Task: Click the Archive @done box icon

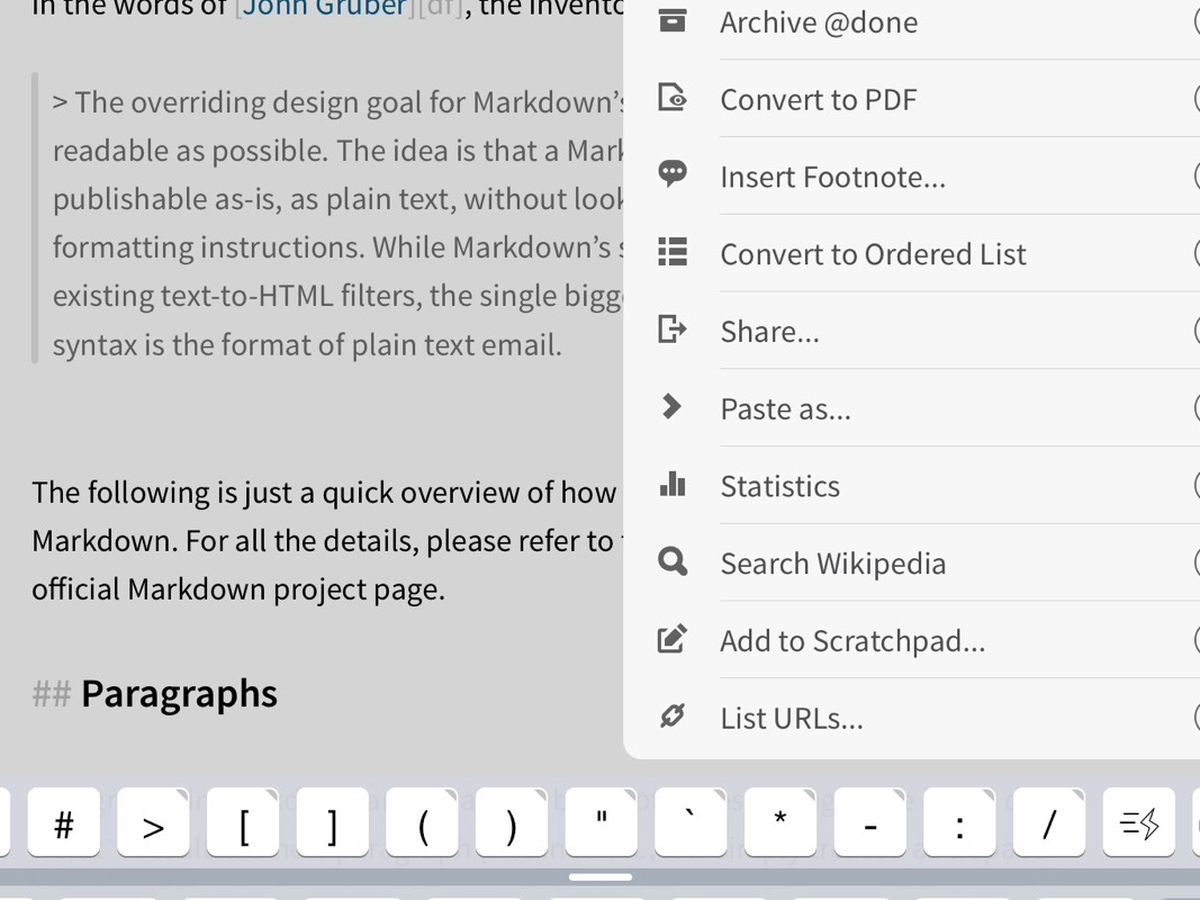Action: click(x=672, y=22)
